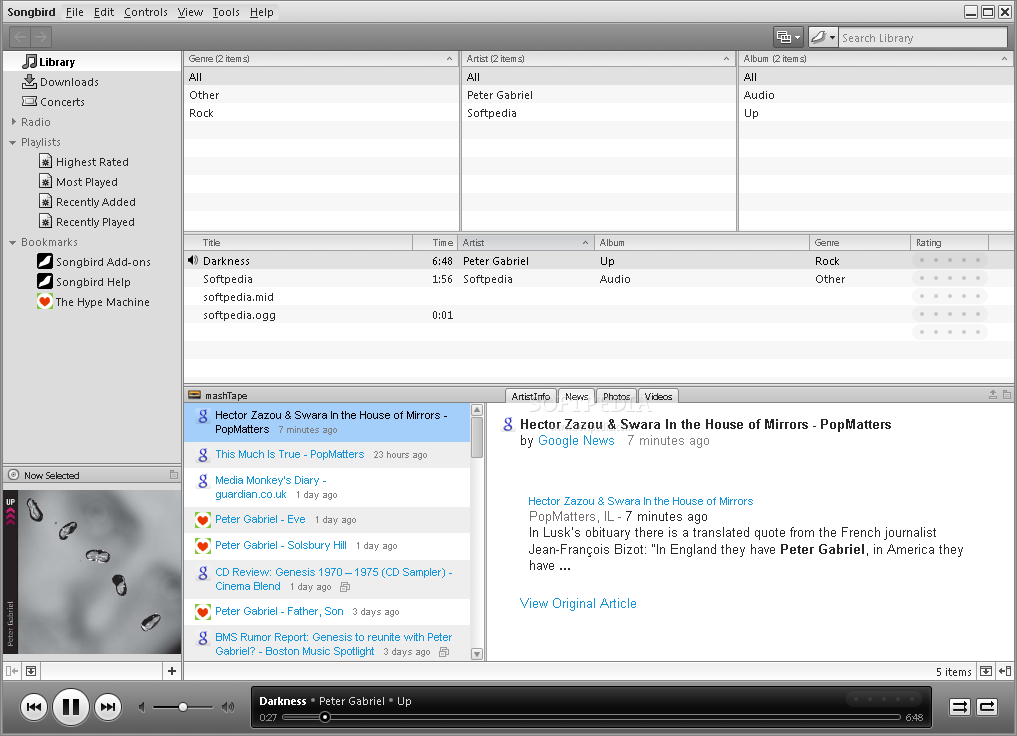Image resolution: width=1017 pixels, height=736 pixels.
Task: Open the View menu
Action: [190, 12]
